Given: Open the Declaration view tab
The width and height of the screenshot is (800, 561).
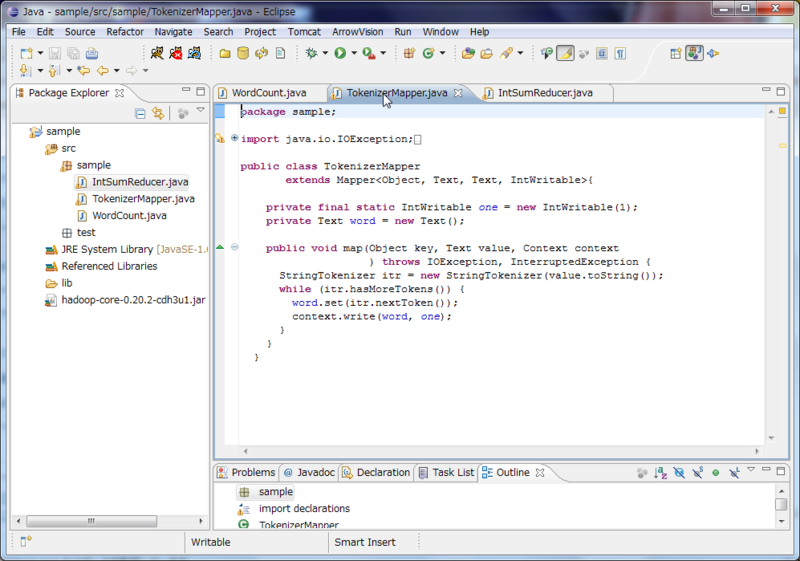Looking at the screenshot, I should point(376,473).
